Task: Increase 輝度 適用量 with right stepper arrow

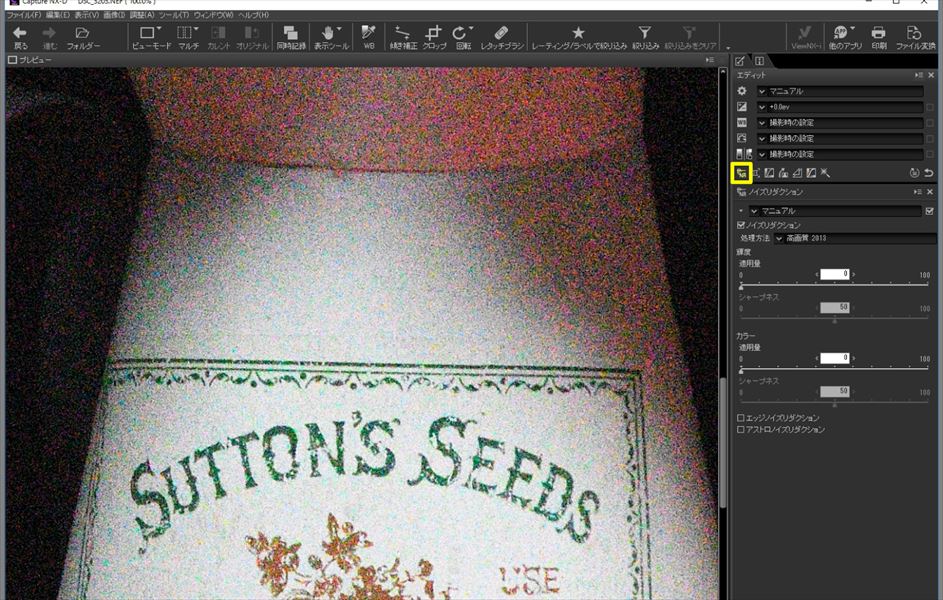Action: 853,274
